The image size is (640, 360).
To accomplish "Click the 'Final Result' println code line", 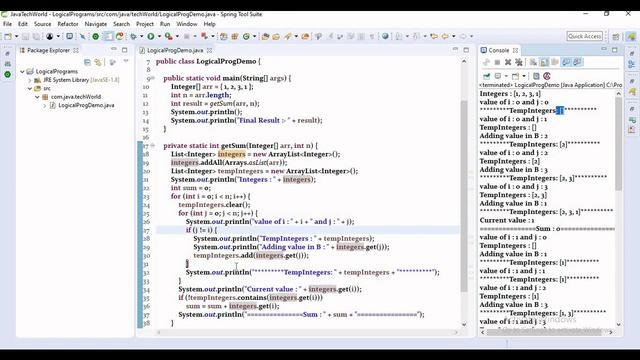I will [x=247, y=120].
